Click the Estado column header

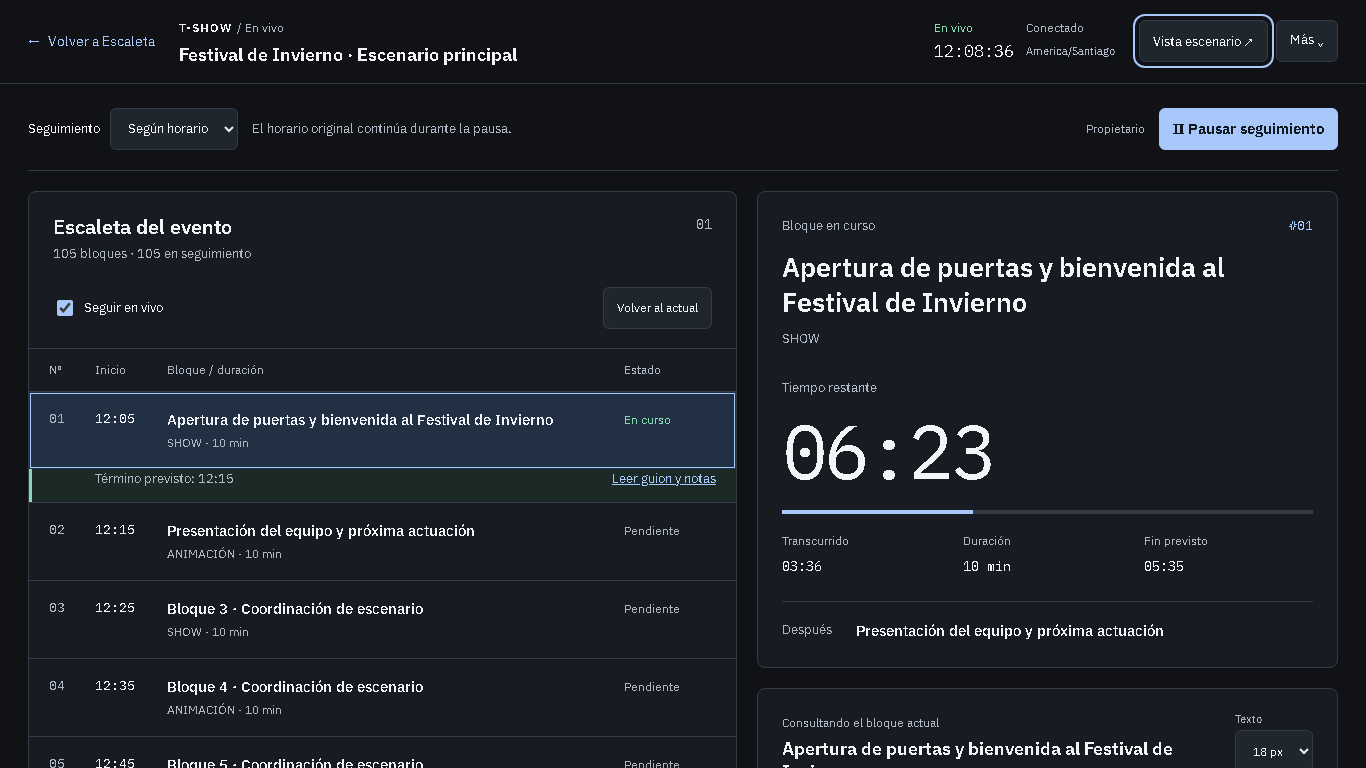click(642, 370)
